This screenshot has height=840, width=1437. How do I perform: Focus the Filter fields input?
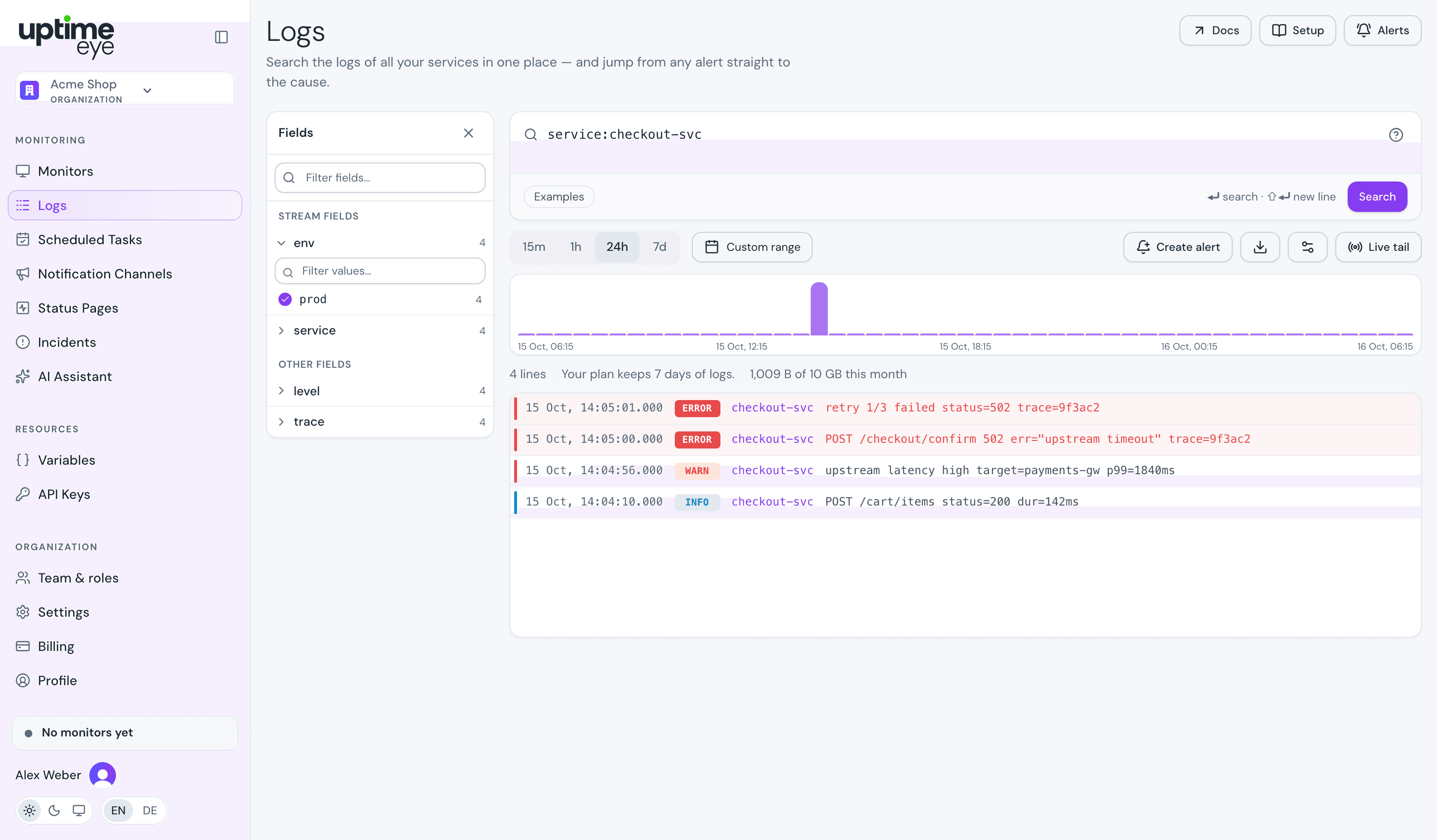[380, 178]
